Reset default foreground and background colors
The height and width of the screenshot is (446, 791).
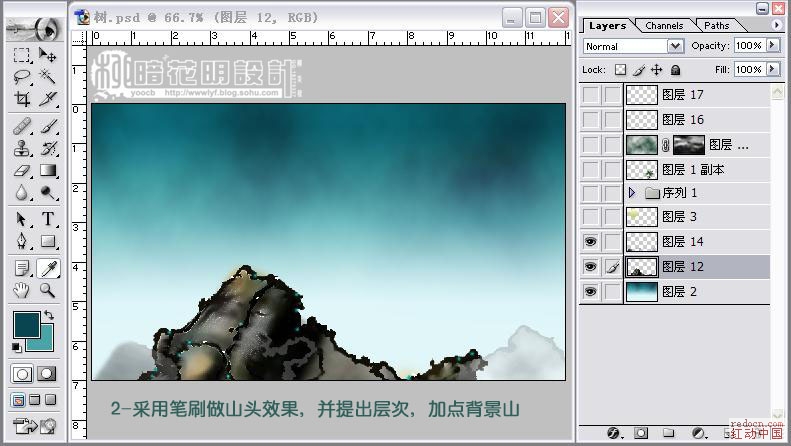[x=17, y=347]
